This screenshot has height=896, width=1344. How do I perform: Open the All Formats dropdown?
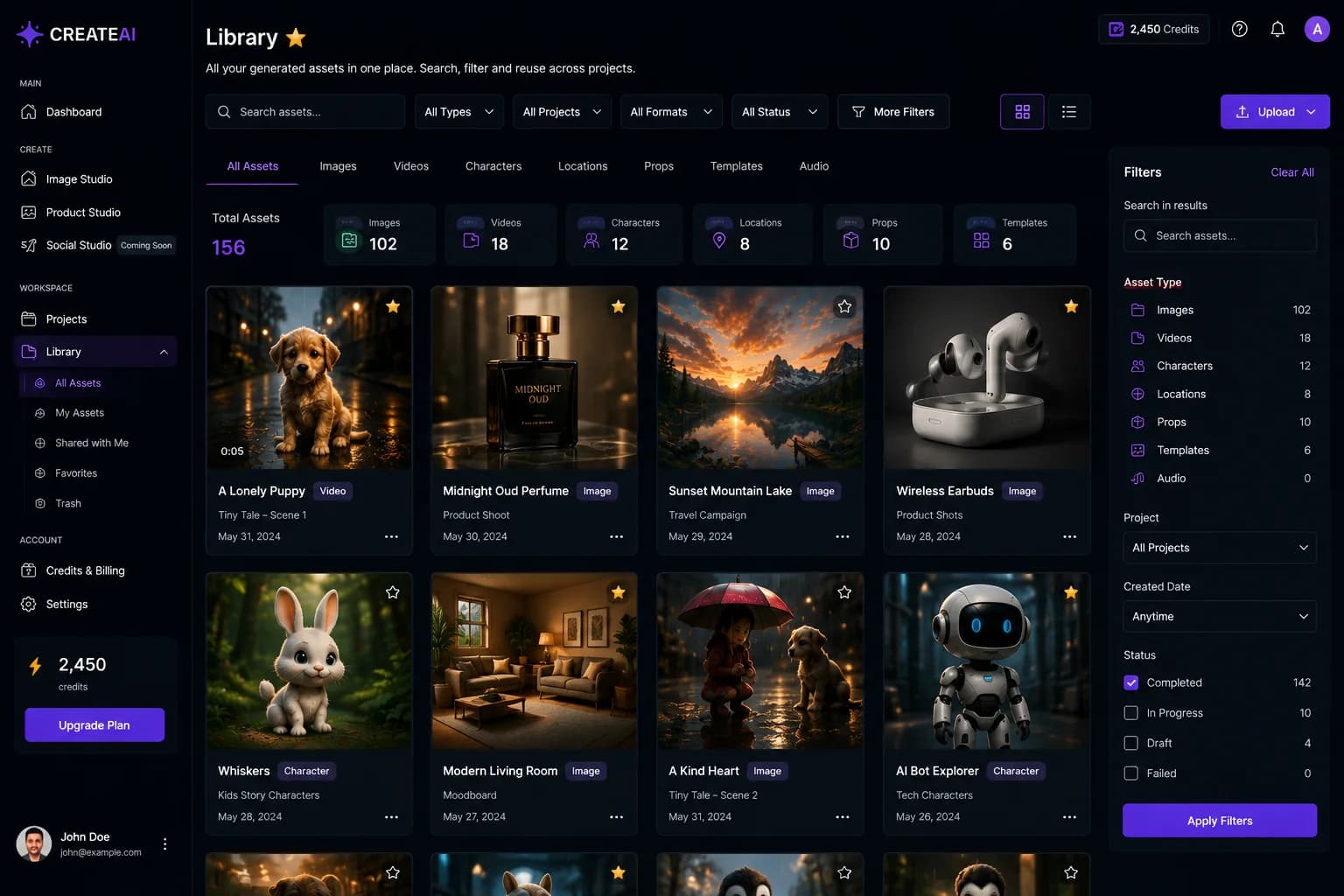[671, 112]
